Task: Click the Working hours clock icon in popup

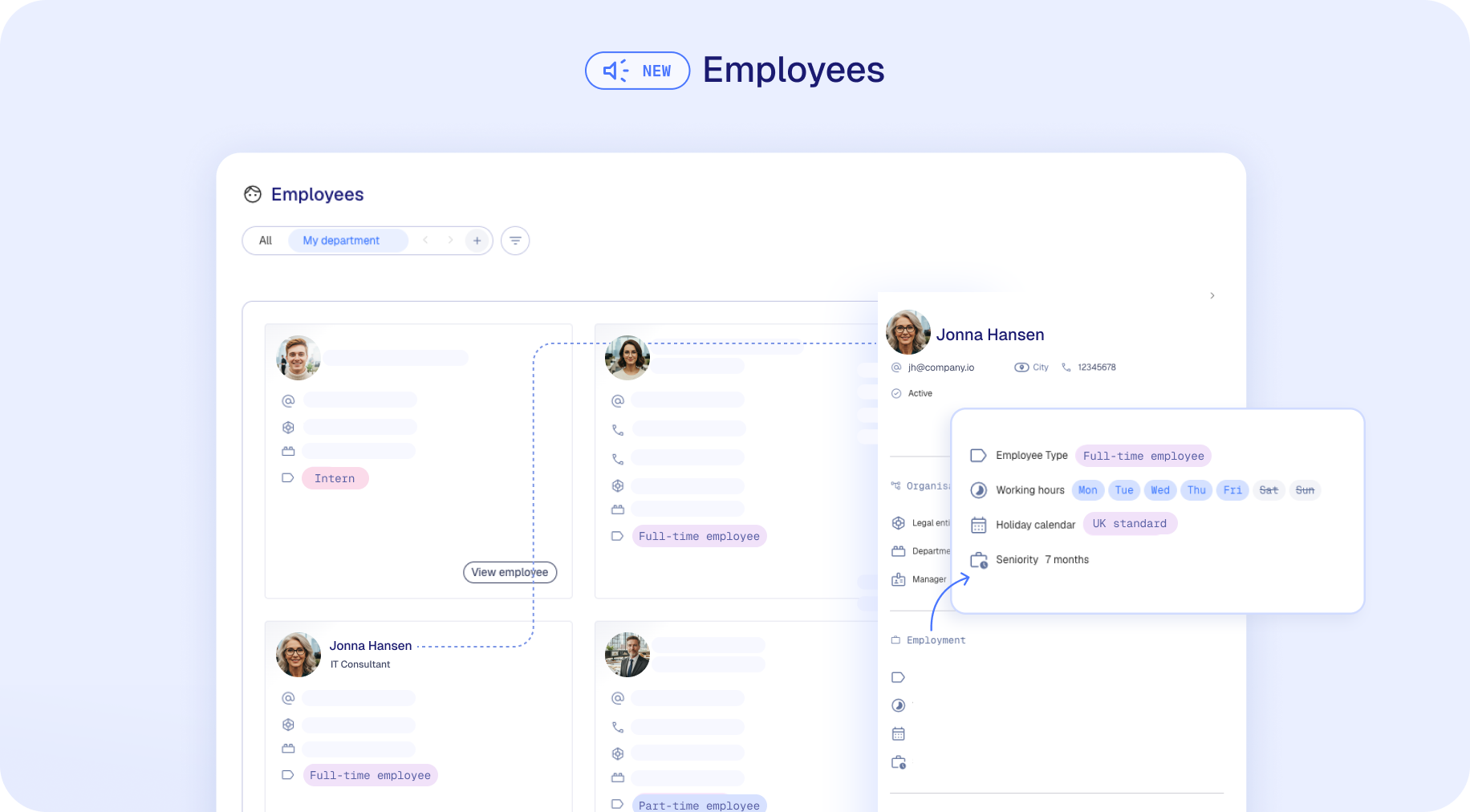Action: click(978, 490)
